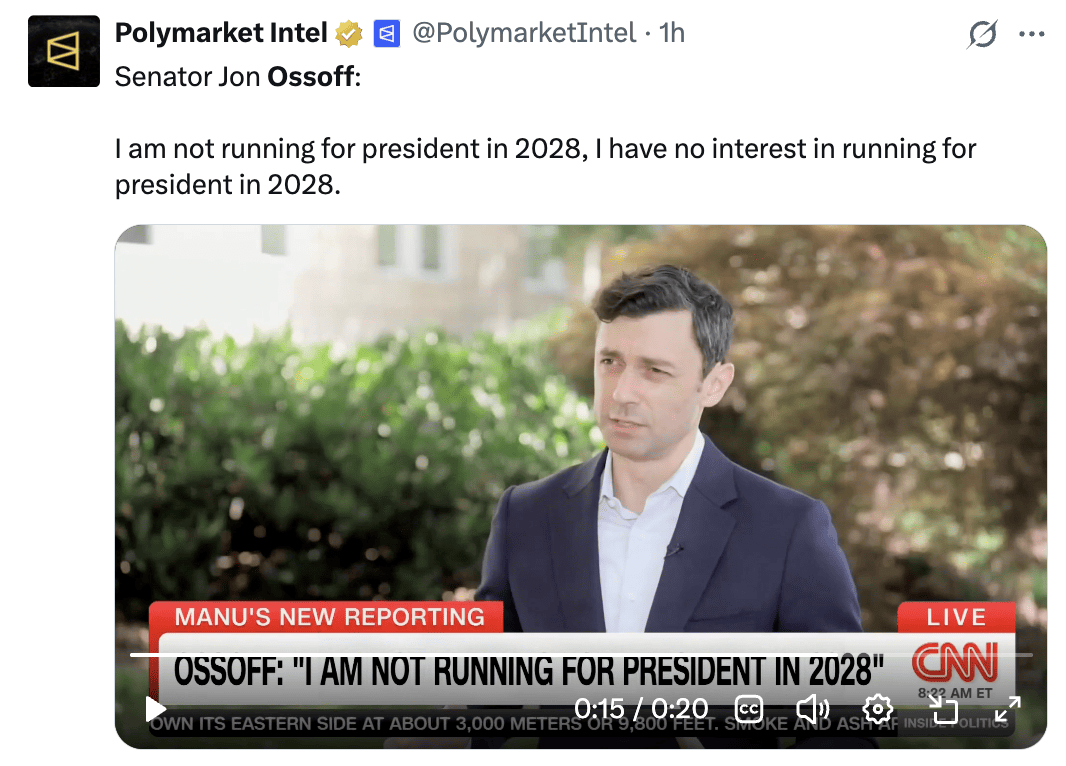Open the Polymarket Intel profile avatar

(x=64, y=51)
